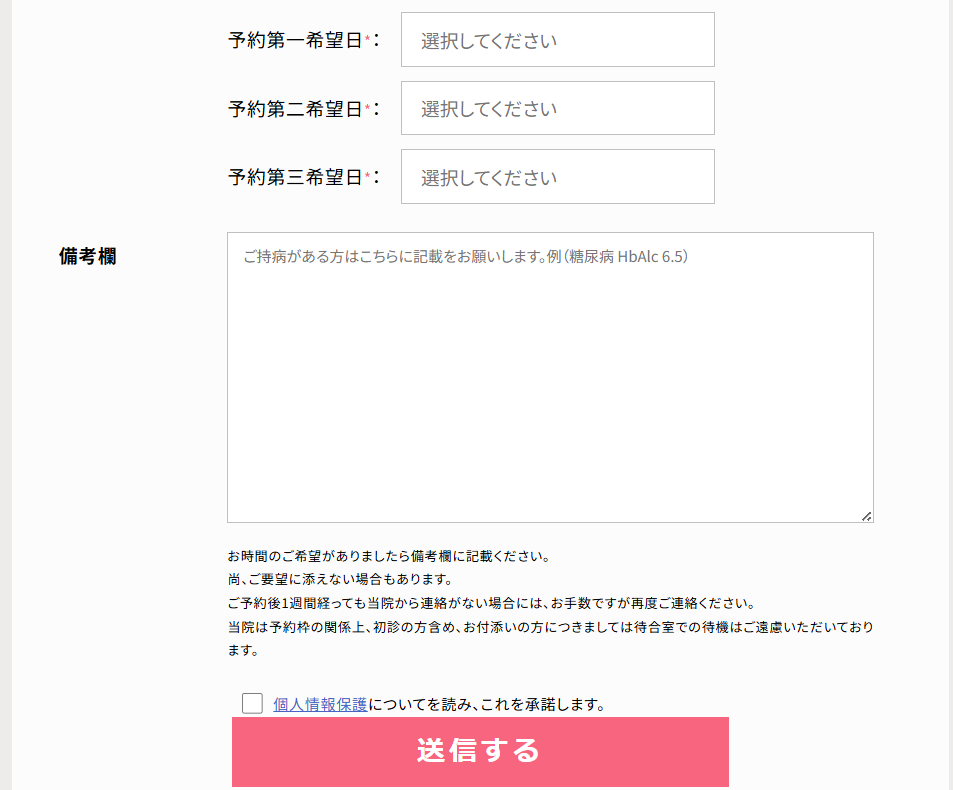The width and height of the screenshot is (953, 790).
Task: Click the note about 待合室での待機
Action: [551, 638]
